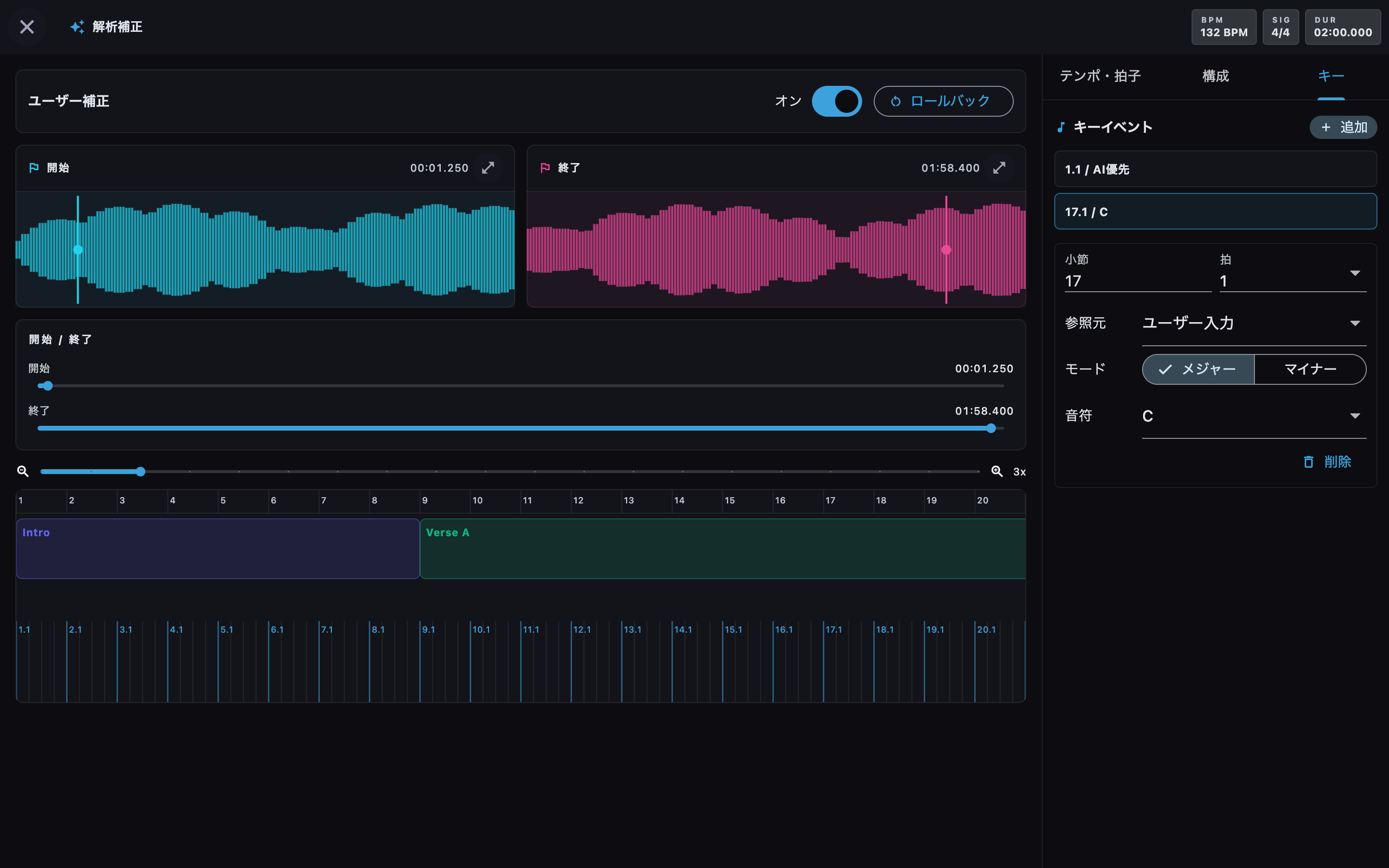The image size is (1389, 868).
Task: Click the 4/4 signature badge
Action: click(1280, 27)
